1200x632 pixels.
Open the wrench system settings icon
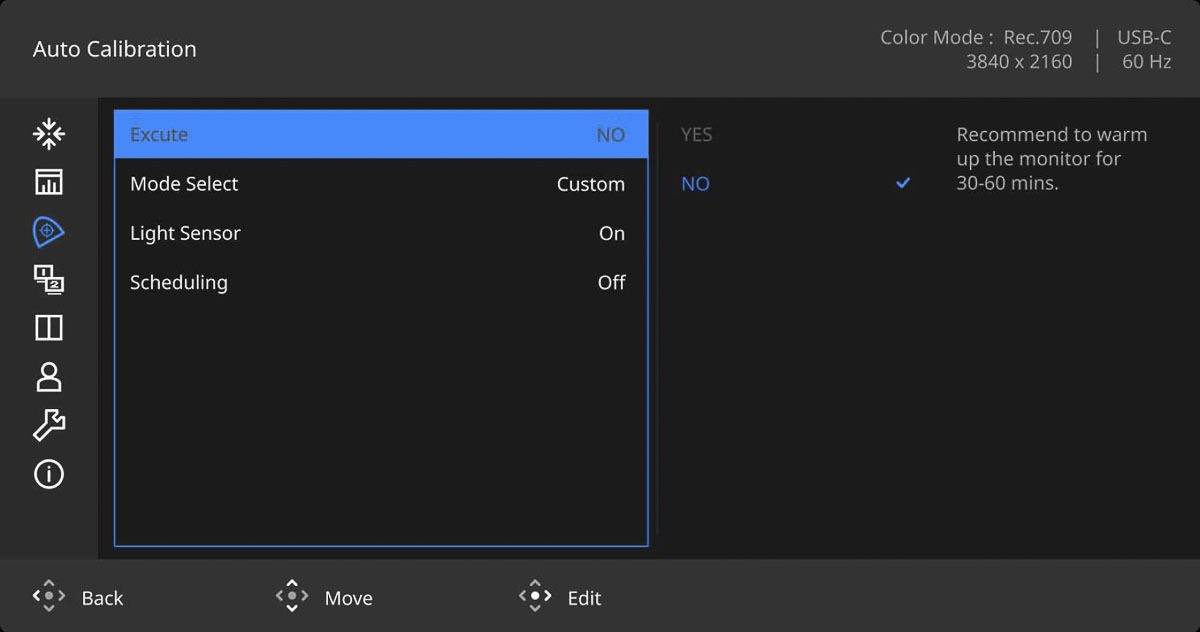coord(48,425)
